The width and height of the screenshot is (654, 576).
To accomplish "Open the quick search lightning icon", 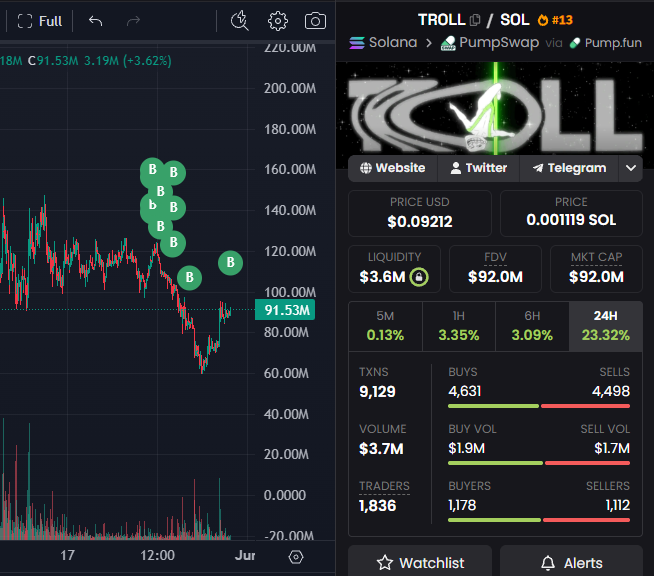I will 240,21.
